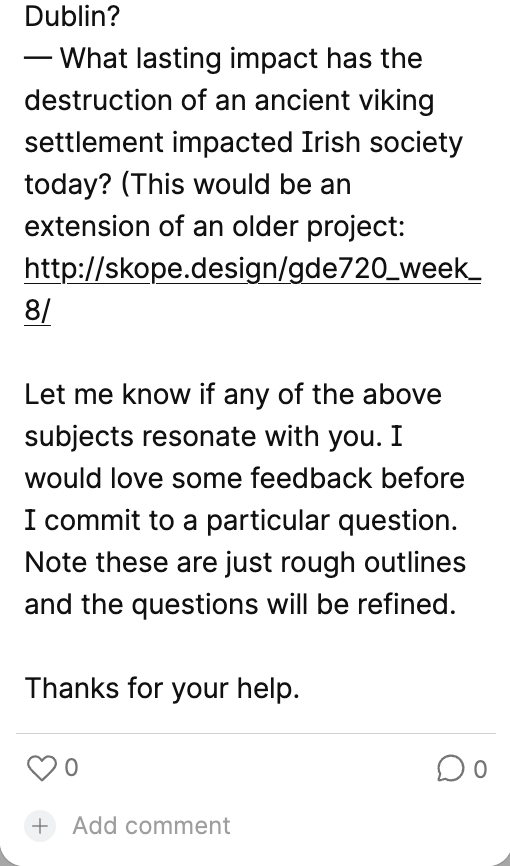The height and width of the screenshot is (866, 510).
Task: Click the divider line above the like icon
Action: coord(256,733)
